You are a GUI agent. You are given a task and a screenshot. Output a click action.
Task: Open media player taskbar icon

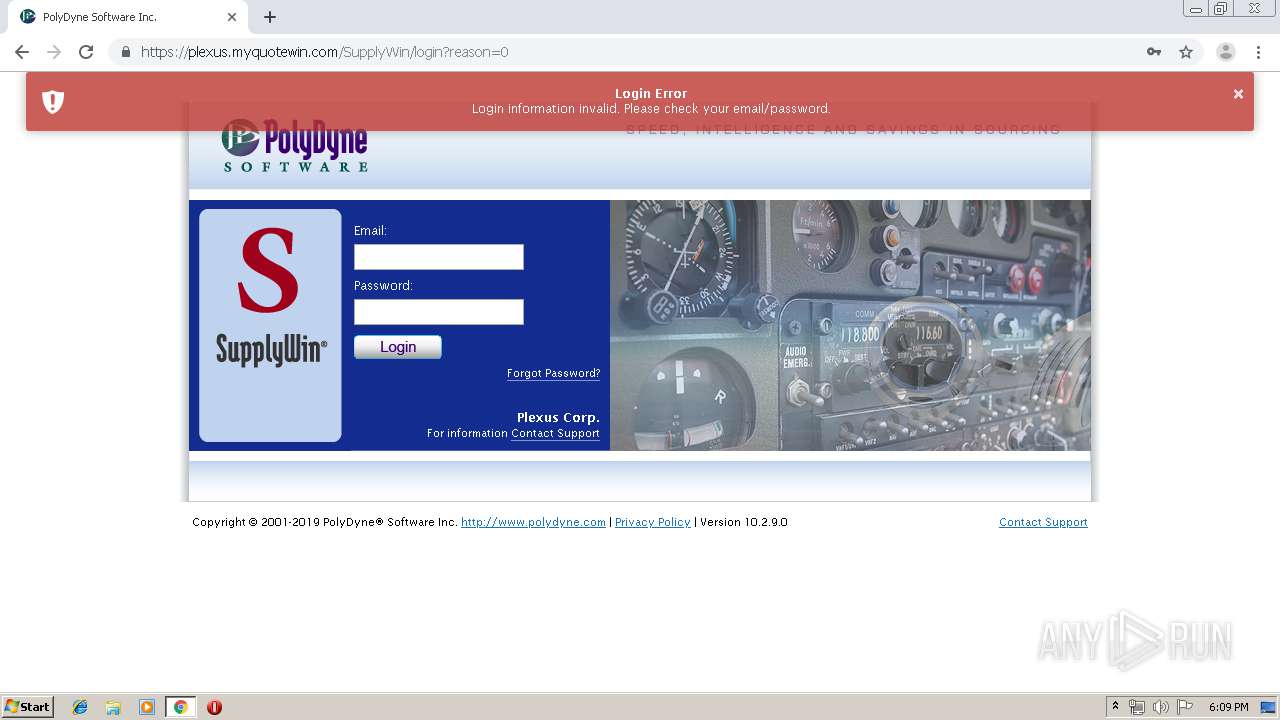point(147,707)
